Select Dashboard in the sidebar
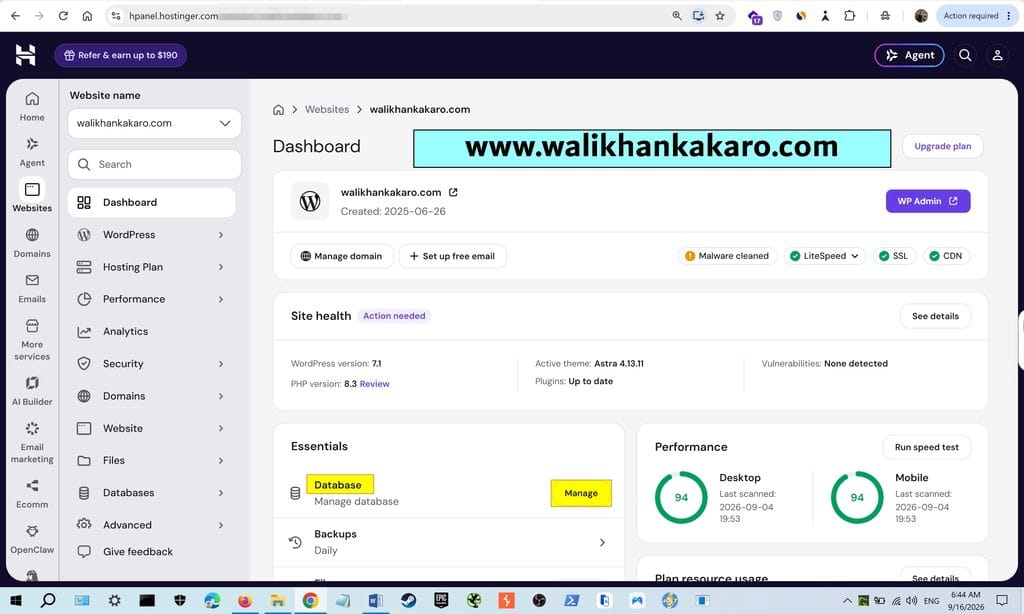Viewport: 1024px width, 614px height. tap(152, 202)
